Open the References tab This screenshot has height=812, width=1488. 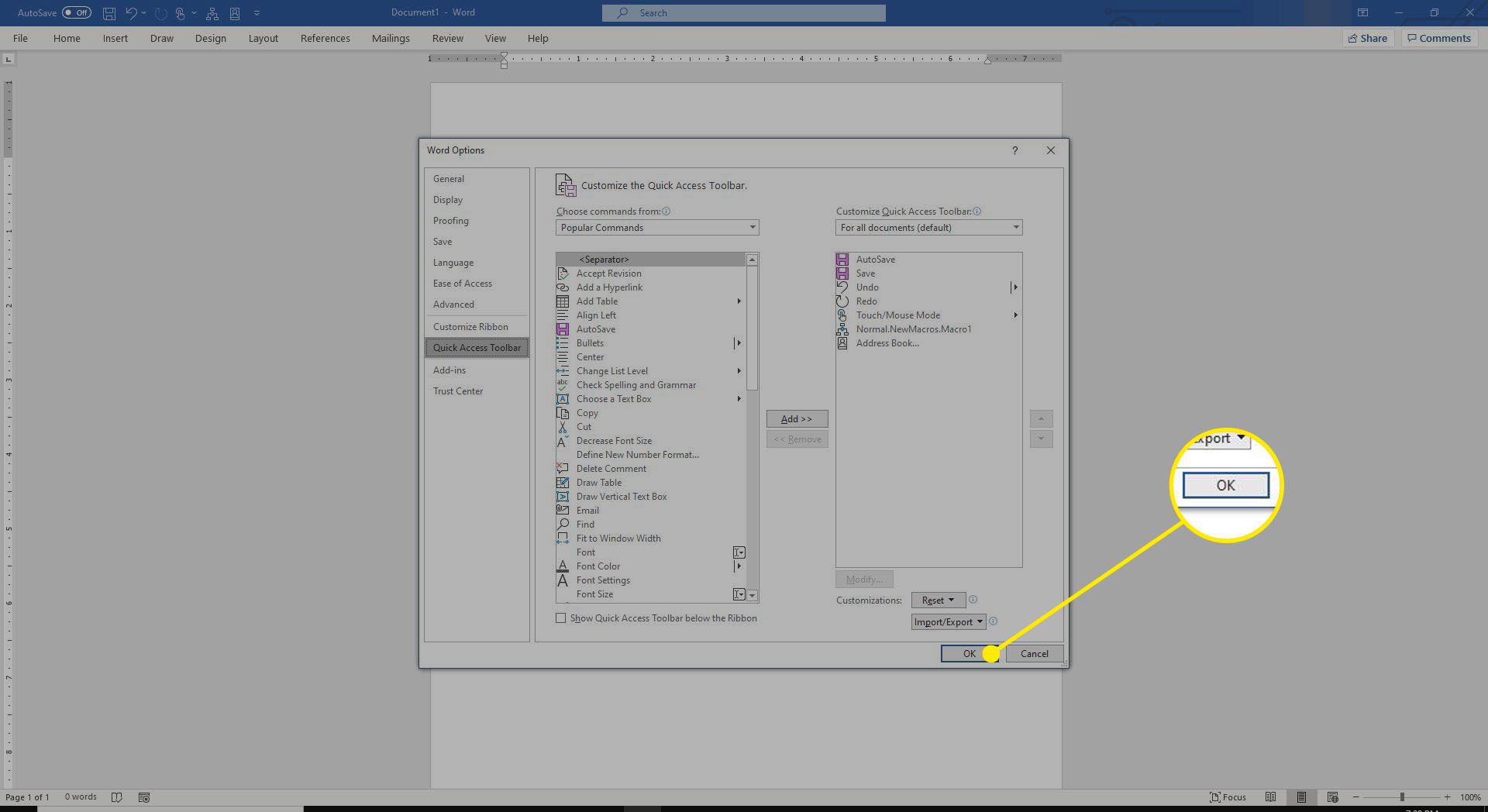325,38
